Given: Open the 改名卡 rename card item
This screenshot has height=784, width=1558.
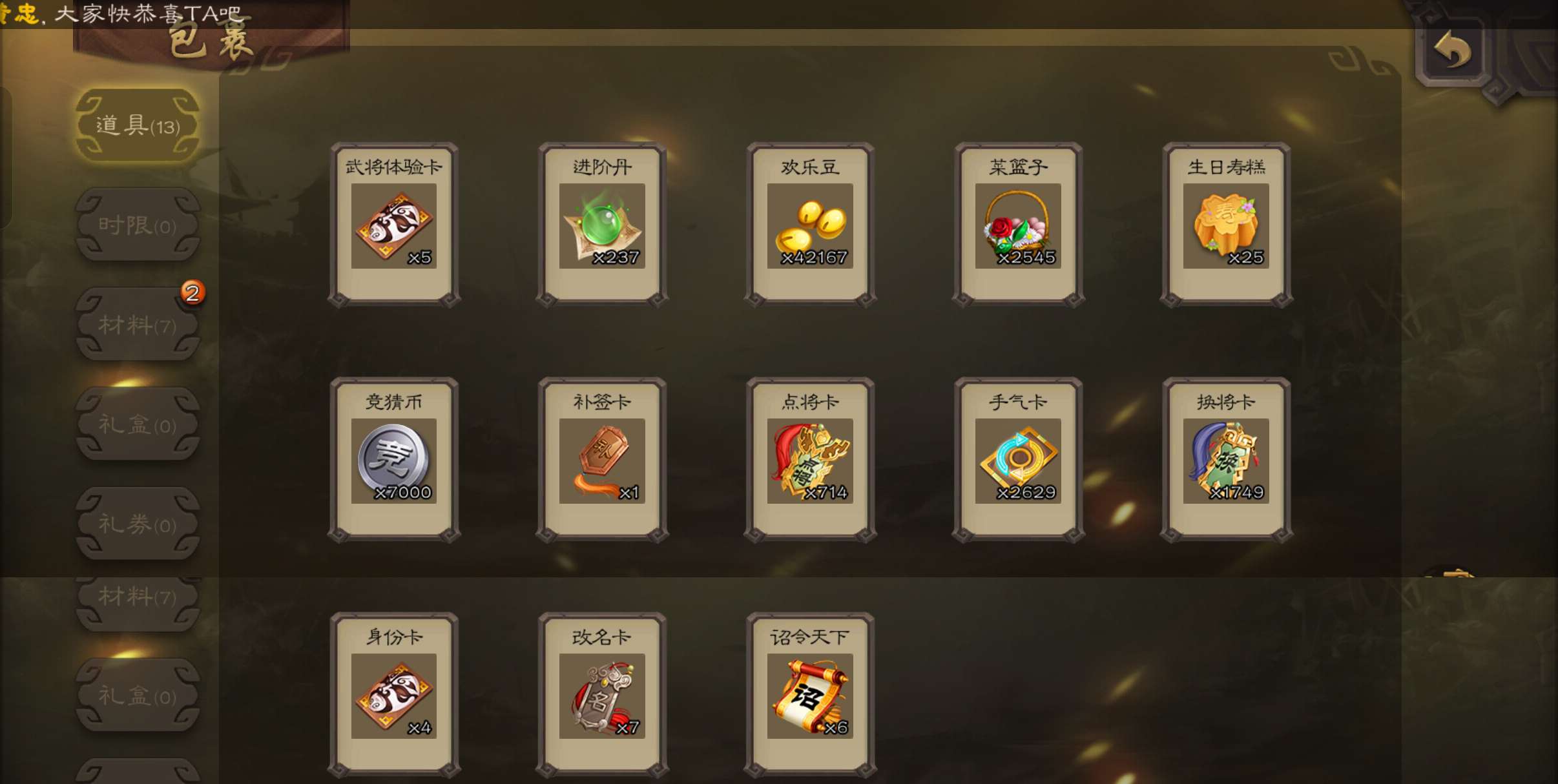Looking at the screenshot, I should coord(602,695).
